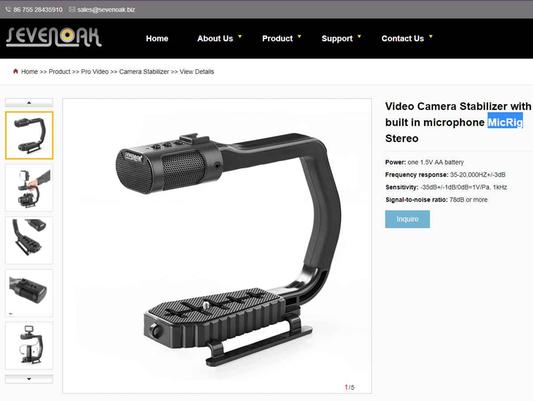The width and height of the screenshot is (533, 401).
Task: Click the phone icon in top bar
Action: point(8,10)
